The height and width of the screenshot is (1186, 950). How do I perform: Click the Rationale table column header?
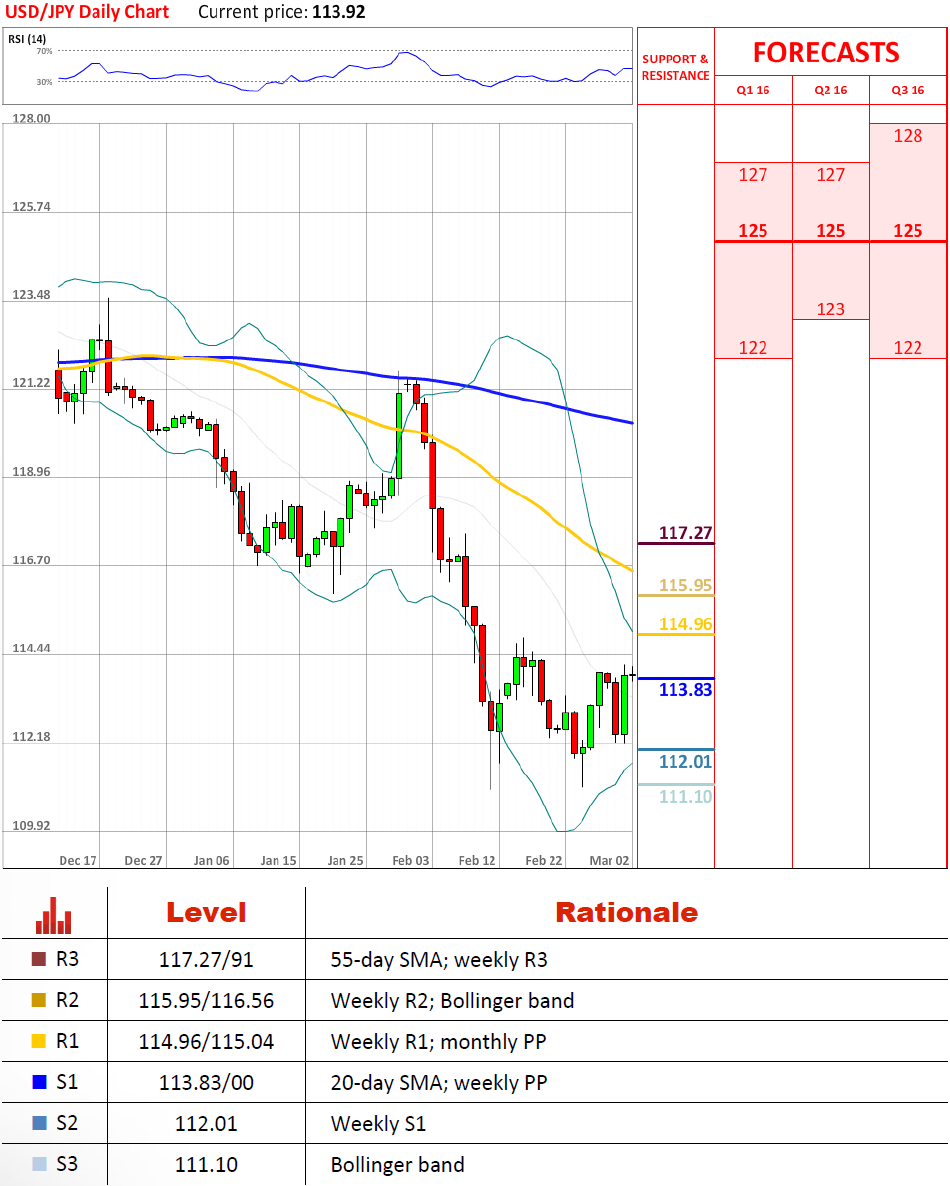tap(626, 913)
